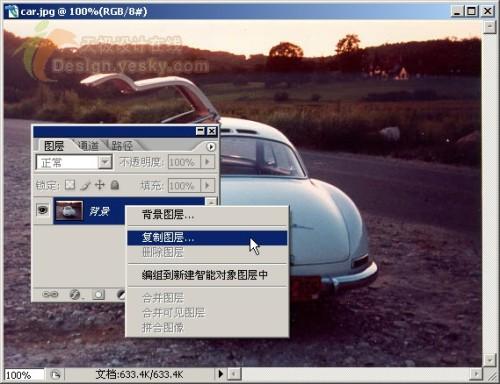Viewport: 500px width, 384px height.
Task: Select the 图层 tab
Action: click(54, 146)
